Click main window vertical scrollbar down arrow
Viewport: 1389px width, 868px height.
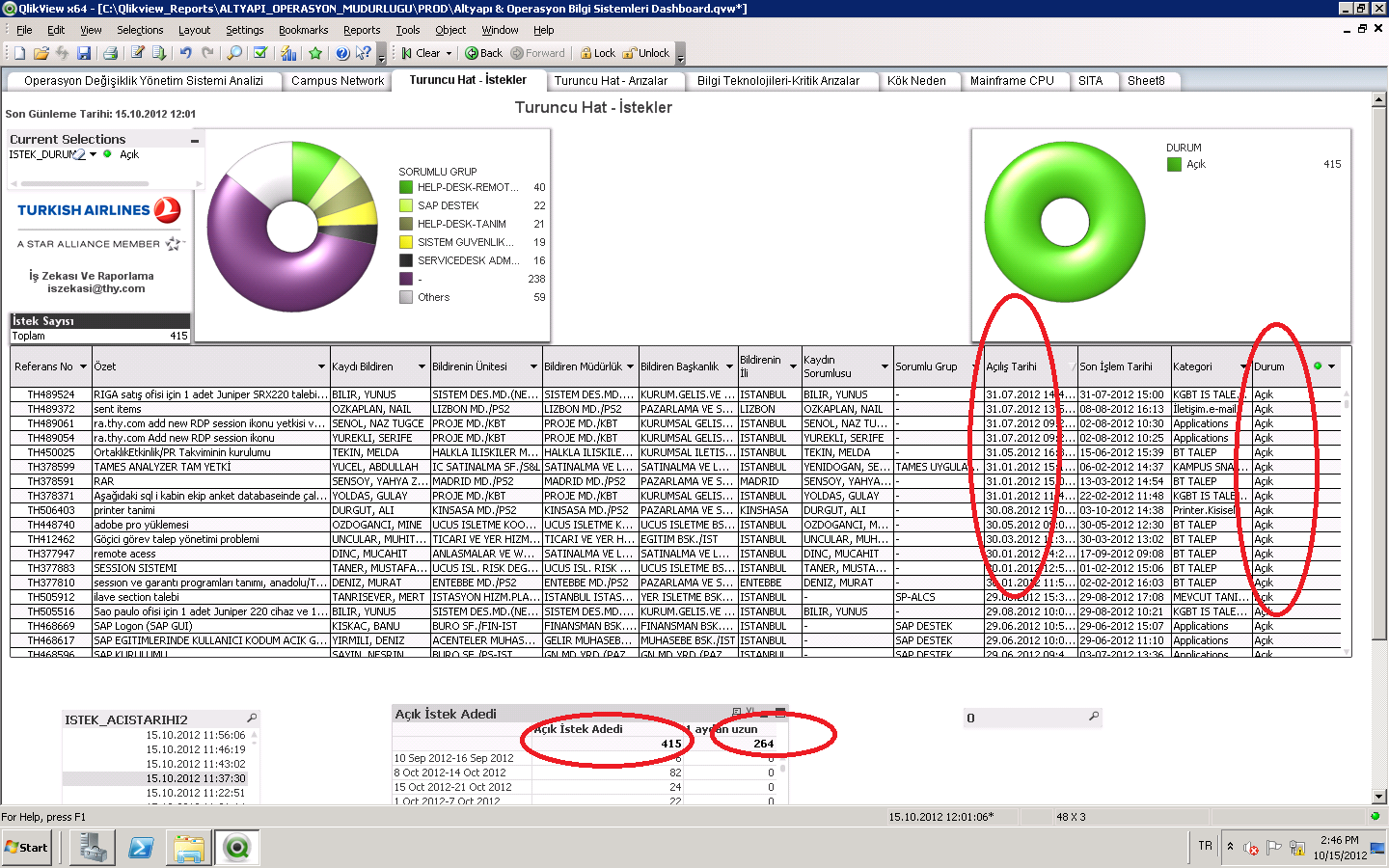click(x=1379, y=797)
